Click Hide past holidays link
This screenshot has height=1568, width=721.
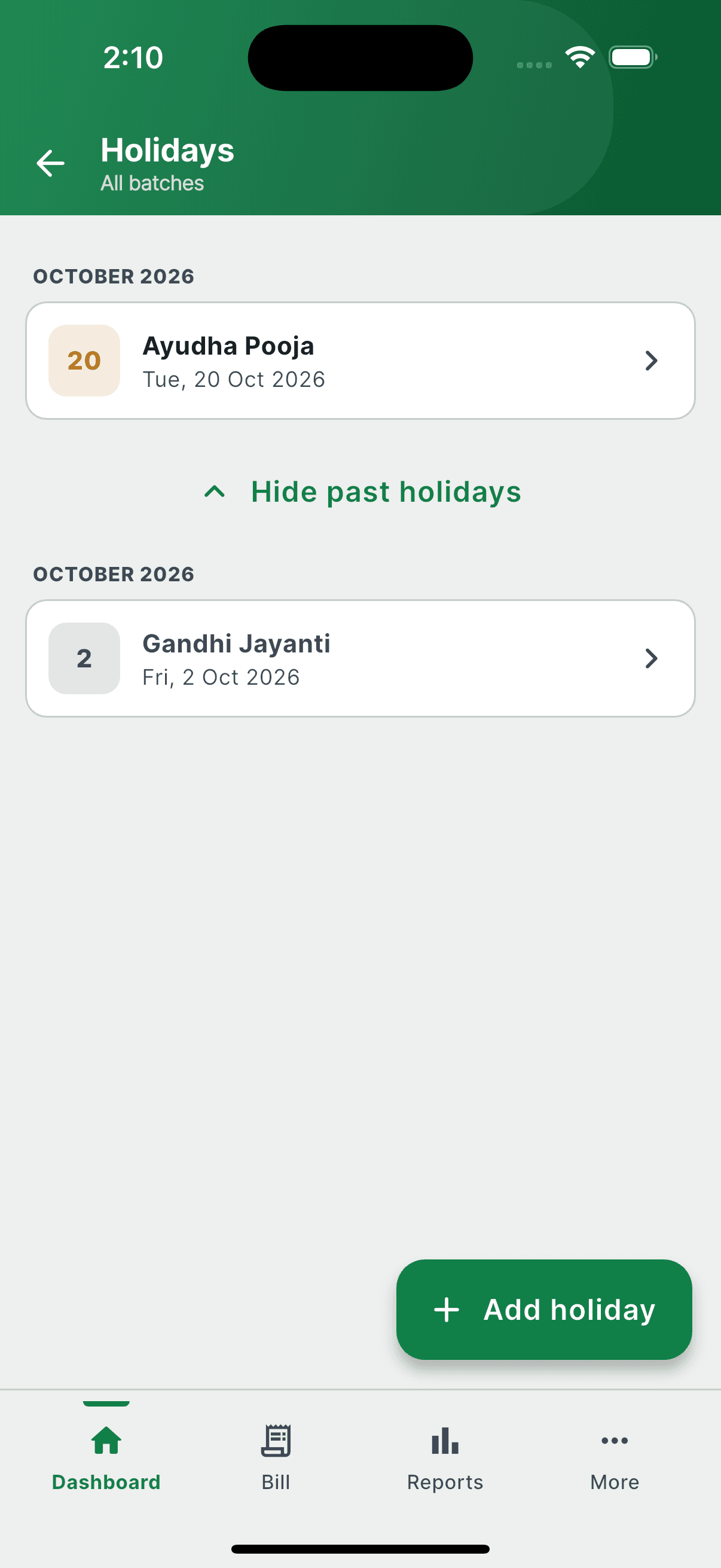point(363,492)
